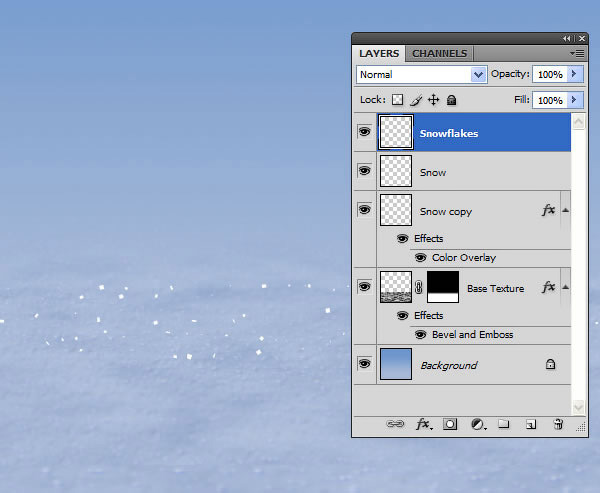Screen dimensions: 600x493
Task: Toggle Bevel and Emboss effect visibility
Action: point(420,335)
